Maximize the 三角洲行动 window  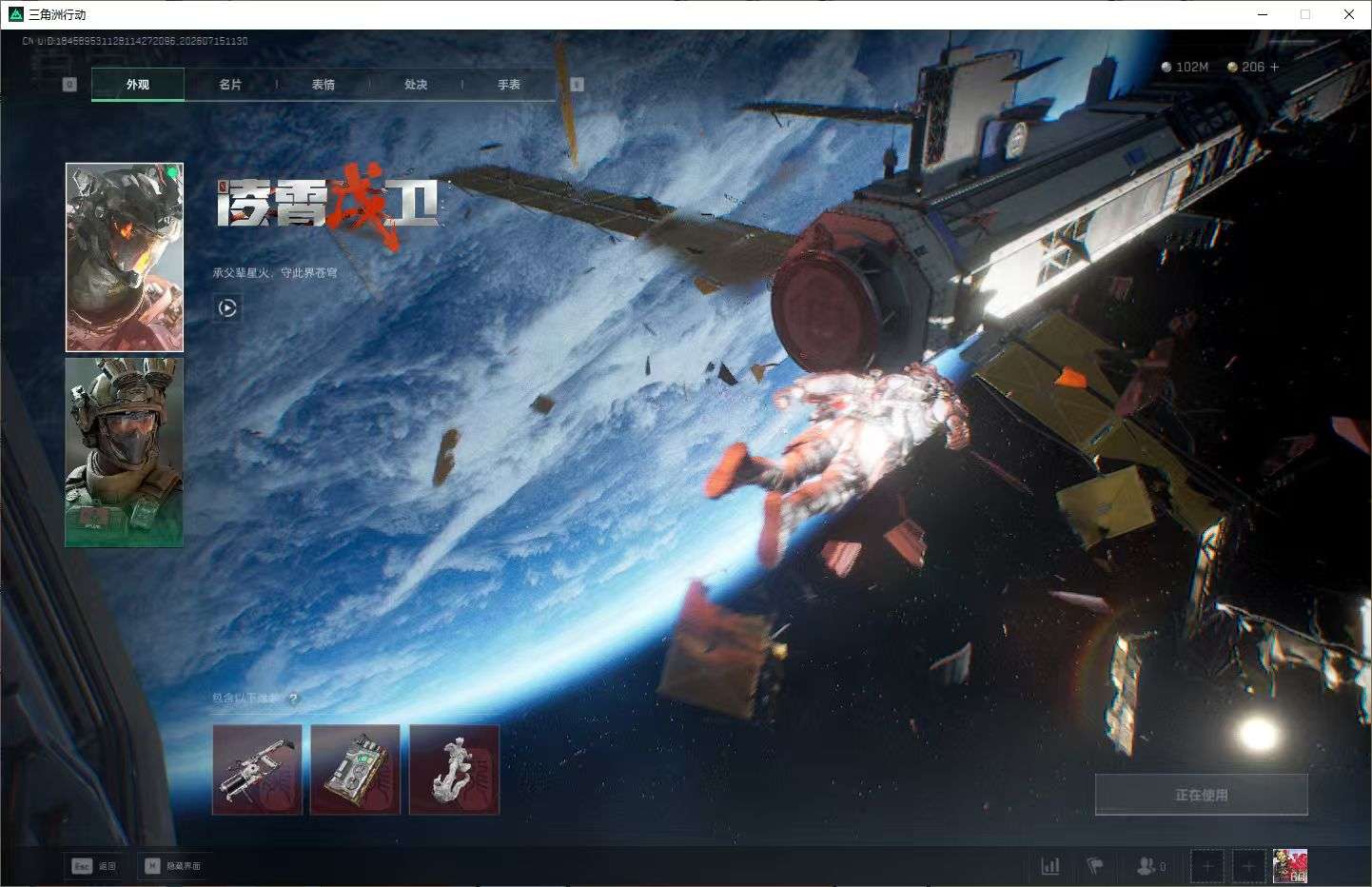1305,14
